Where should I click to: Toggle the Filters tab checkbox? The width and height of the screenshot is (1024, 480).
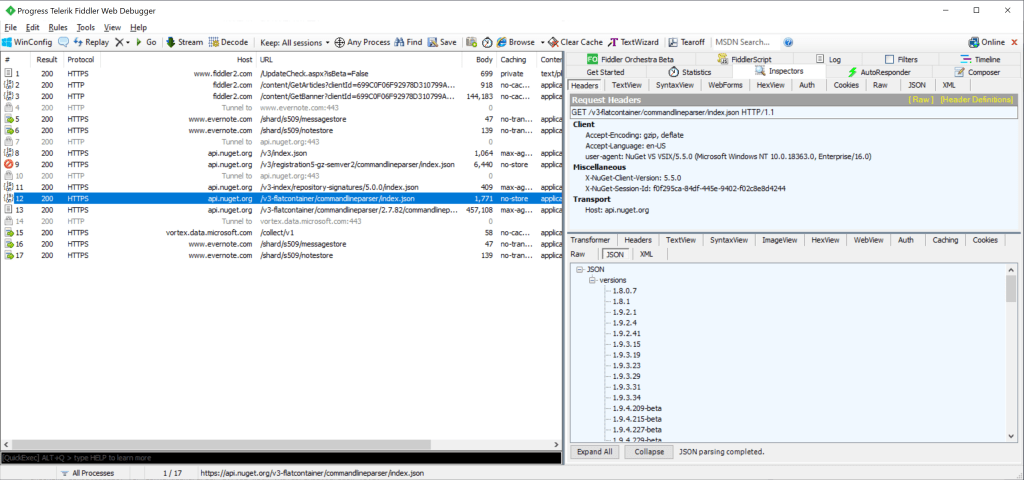(889, 60)
